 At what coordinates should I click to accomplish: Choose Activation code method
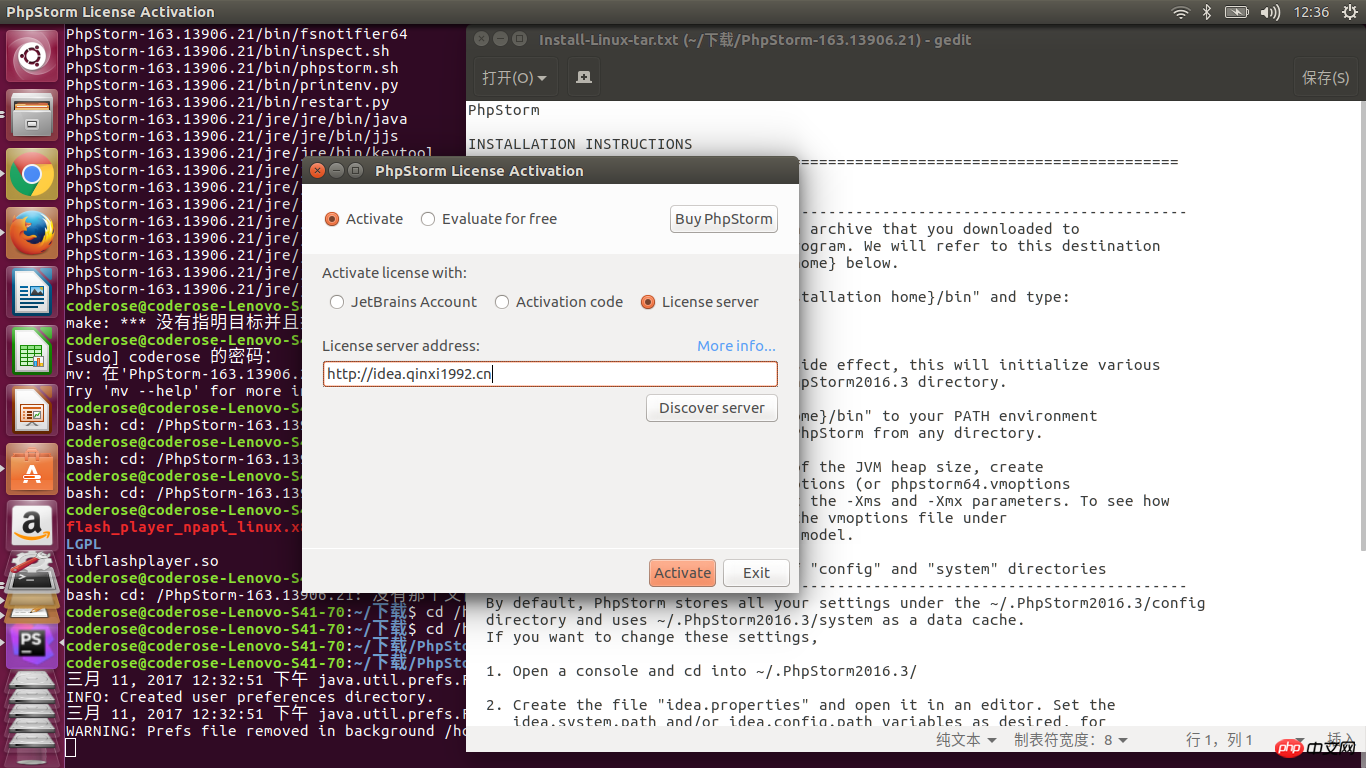pos(558,302)
